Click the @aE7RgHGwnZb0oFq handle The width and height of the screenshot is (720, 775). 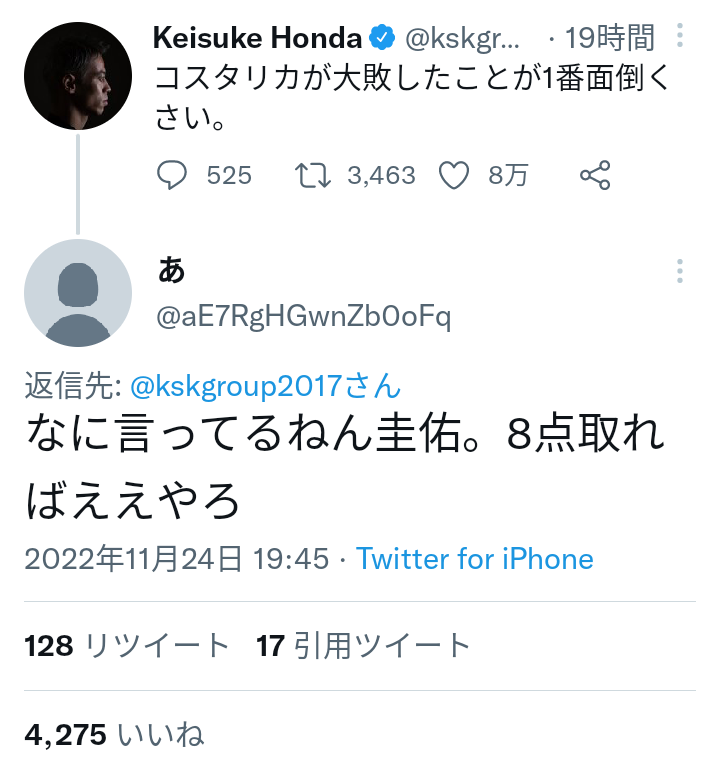303,317
